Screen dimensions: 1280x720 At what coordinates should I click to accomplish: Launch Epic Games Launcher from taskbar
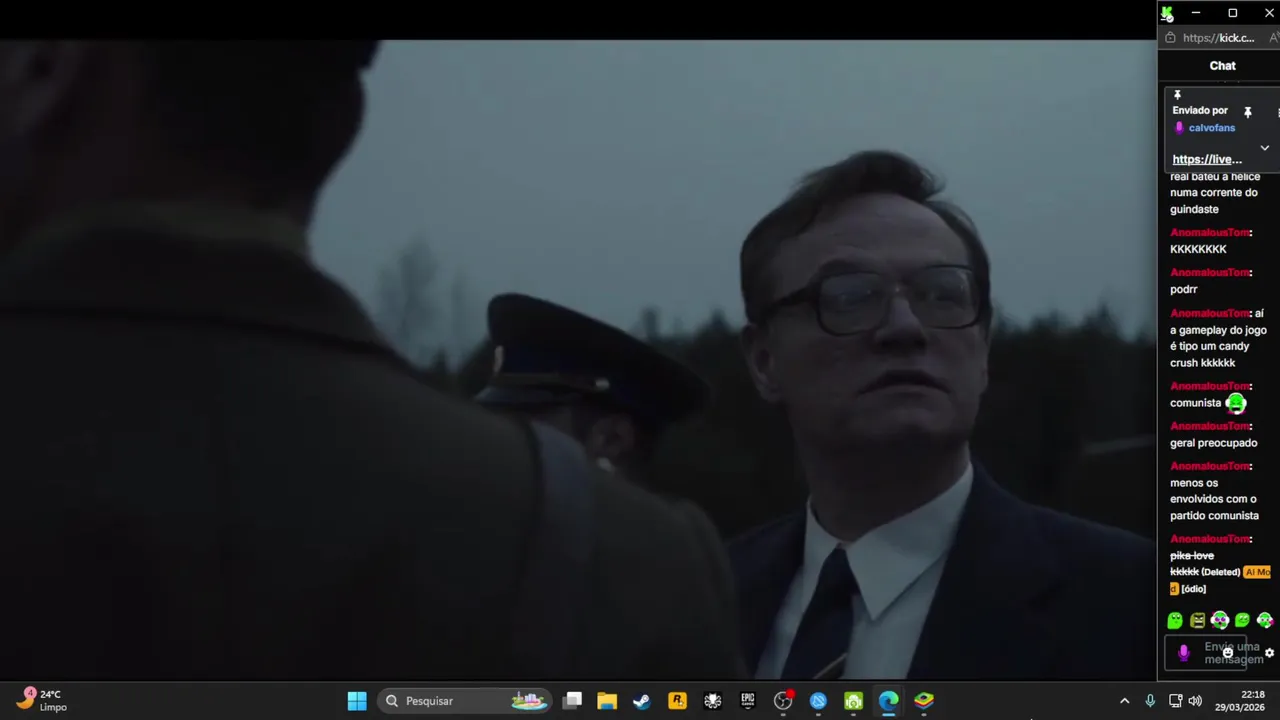[748, 701]
